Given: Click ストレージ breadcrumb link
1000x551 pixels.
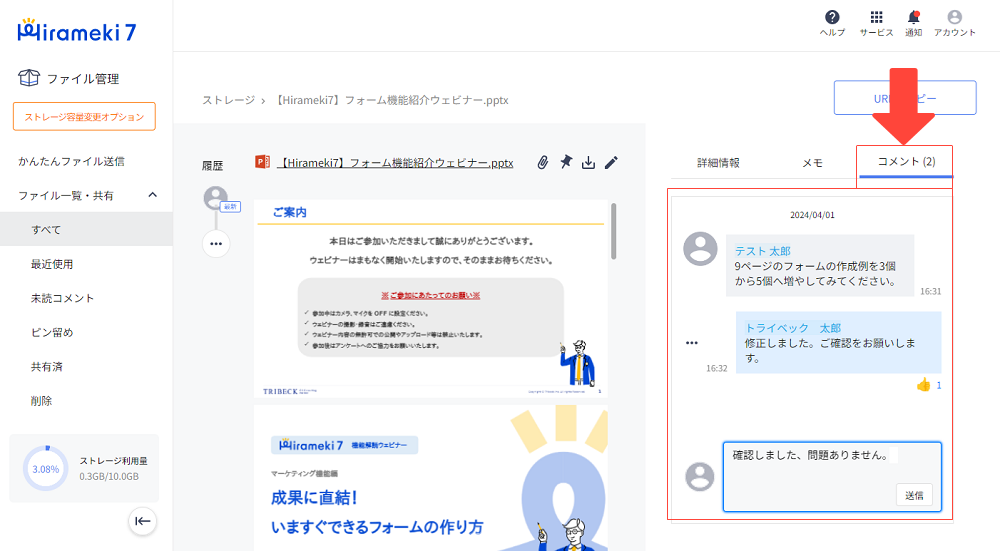Looking at the screenshot, I should tap(228, 100).
